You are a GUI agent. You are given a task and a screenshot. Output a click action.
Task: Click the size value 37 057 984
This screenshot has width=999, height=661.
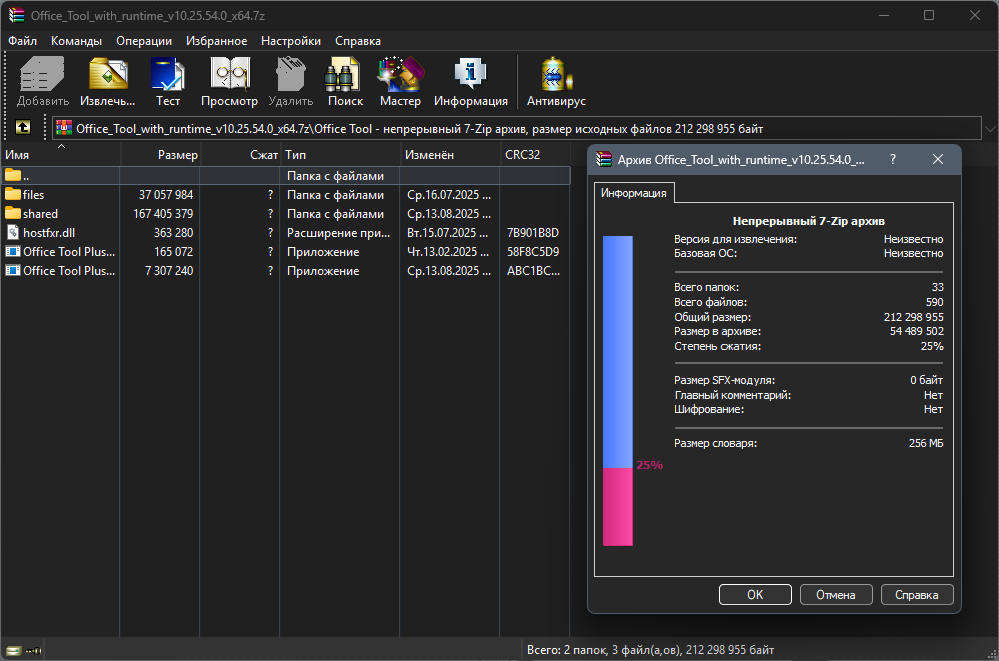pos(166,194)
